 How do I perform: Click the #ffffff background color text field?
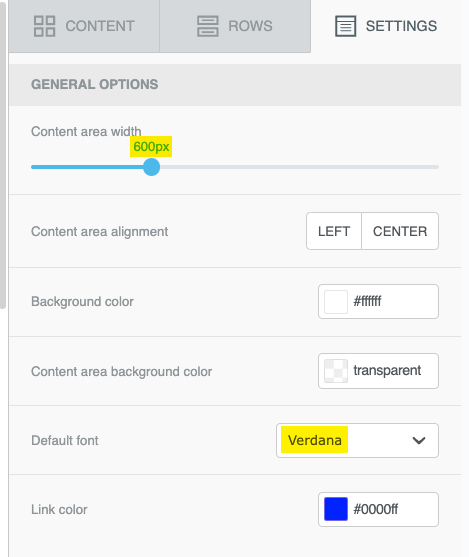coord(378,302)
